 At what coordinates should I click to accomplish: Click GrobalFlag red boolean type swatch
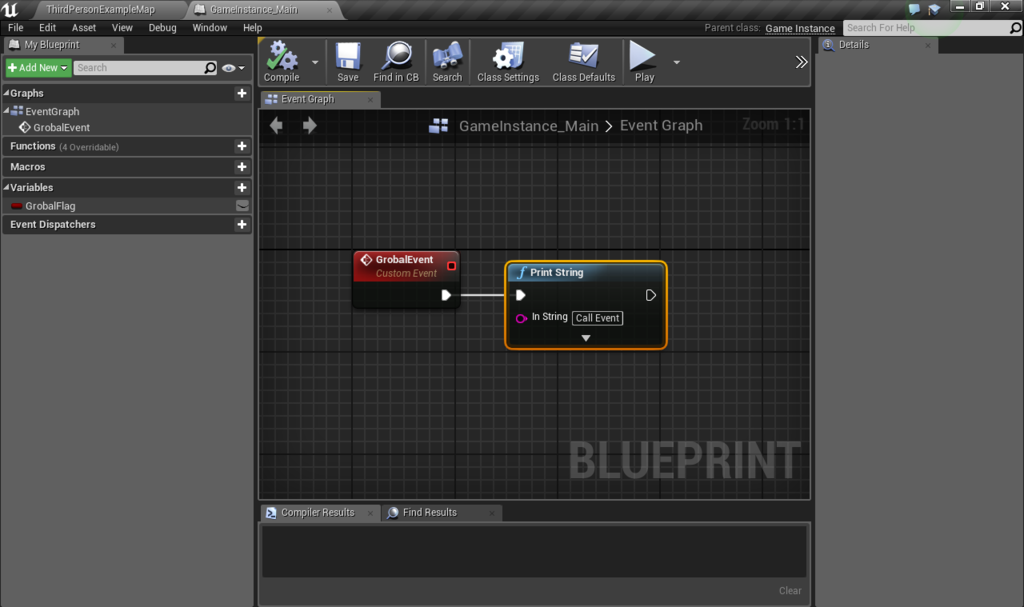click(x=17, y=206)
